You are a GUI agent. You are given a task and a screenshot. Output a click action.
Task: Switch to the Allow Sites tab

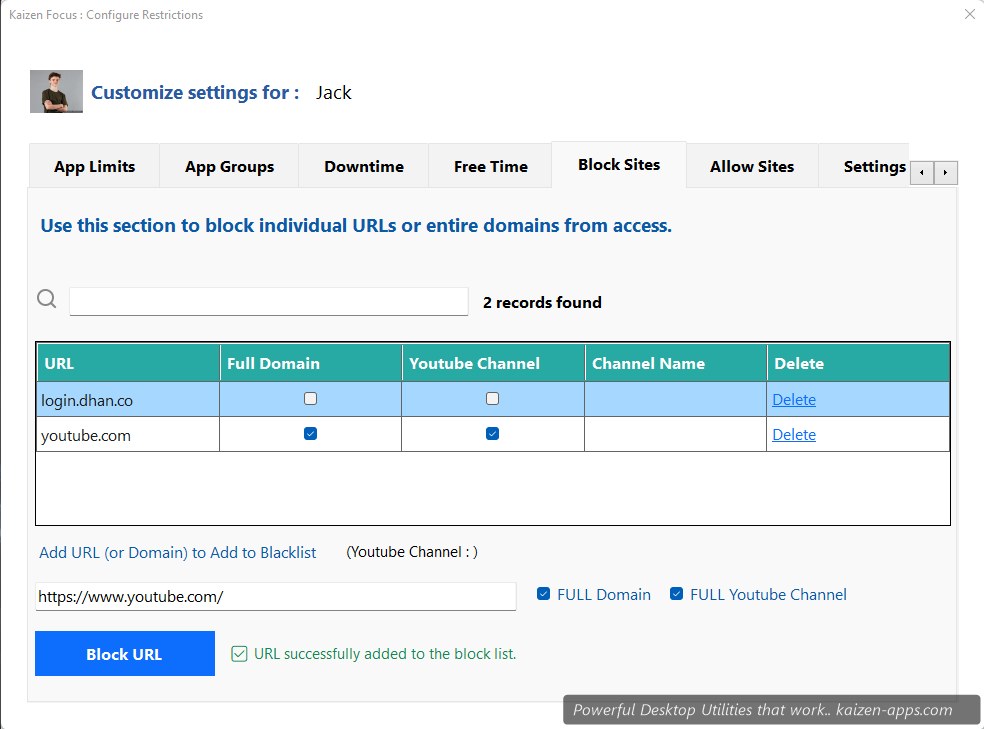pos(751,166)
